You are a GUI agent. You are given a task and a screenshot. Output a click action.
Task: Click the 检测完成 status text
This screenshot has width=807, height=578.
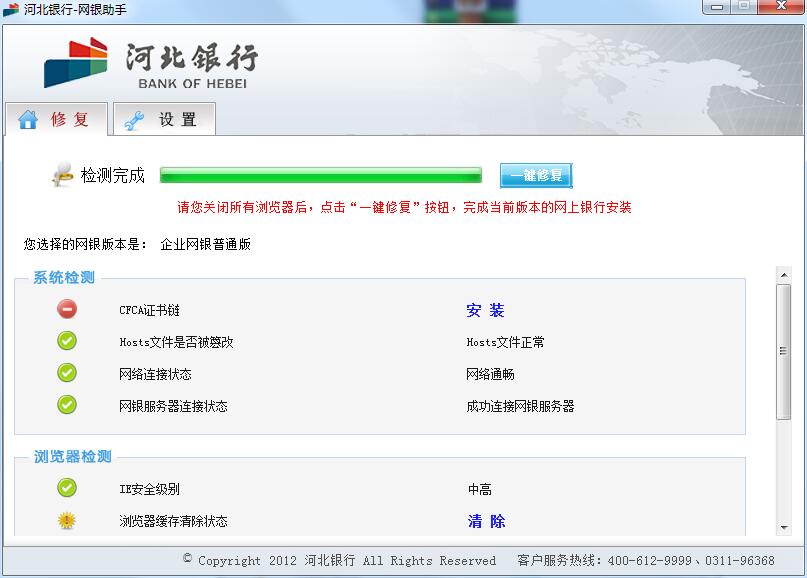coord(113,176)
